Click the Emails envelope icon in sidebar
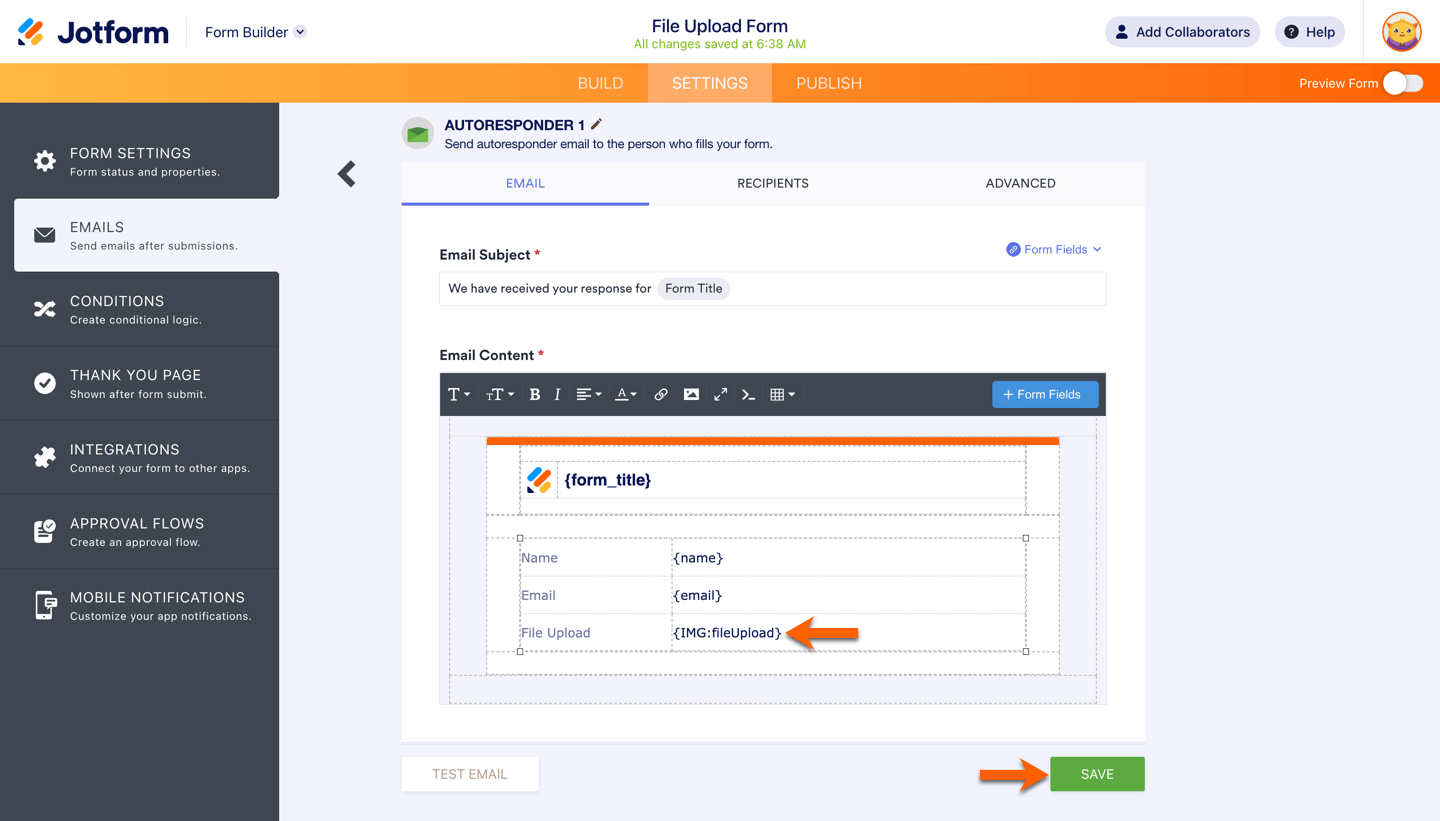Viewport: 1440px width, 821px height. [45, 235]
